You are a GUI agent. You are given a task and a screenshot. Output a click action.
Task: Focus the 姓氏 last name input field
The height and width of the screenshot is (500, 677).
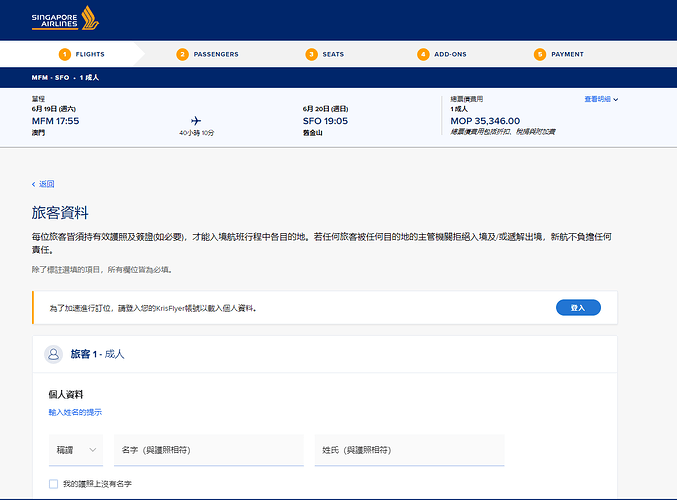(x=409, y=450)
